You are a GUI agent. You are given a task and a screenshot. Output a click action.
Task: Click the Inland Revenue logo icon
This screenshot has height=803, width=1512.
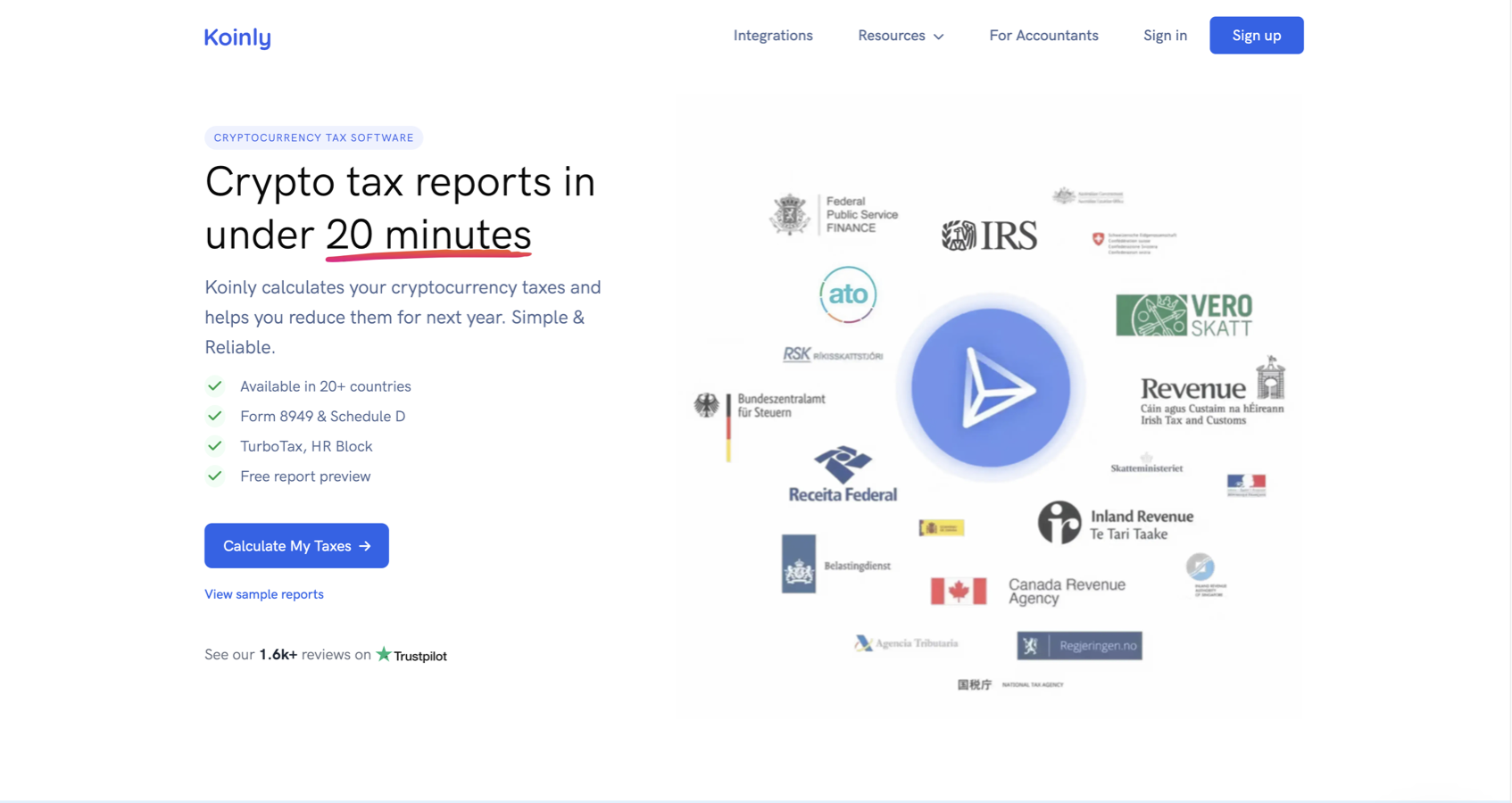(1059, 522)
